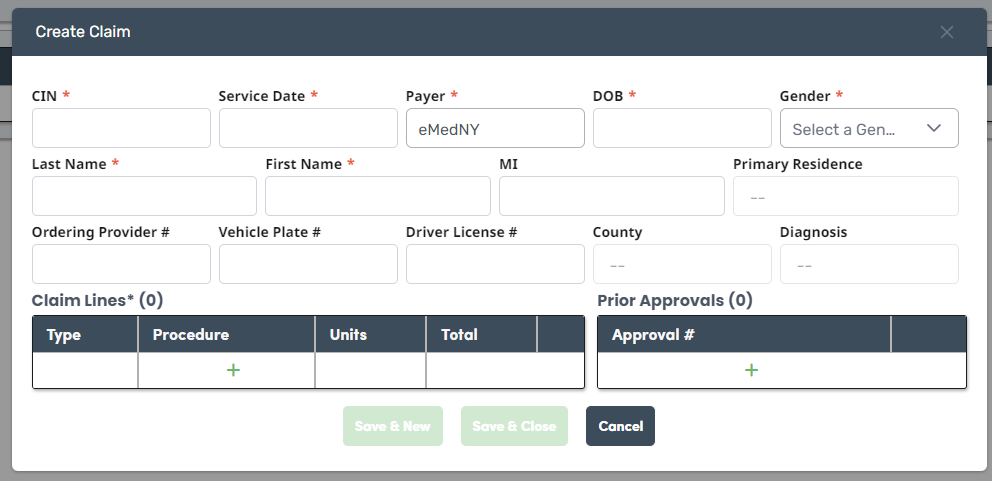Click the Payer field showing eMedNY
This screenshot has height=481, width=992.
495,128
